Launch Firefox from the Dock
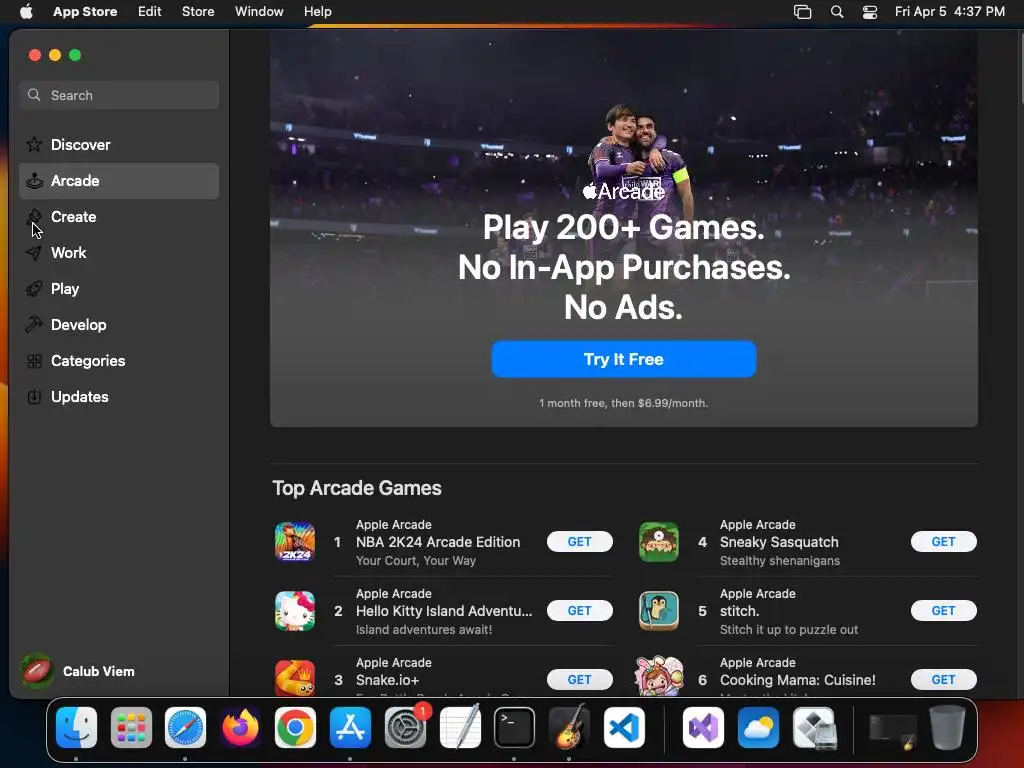The height and width of the screenshot is (768, 1024). click(x=240, y=728)
